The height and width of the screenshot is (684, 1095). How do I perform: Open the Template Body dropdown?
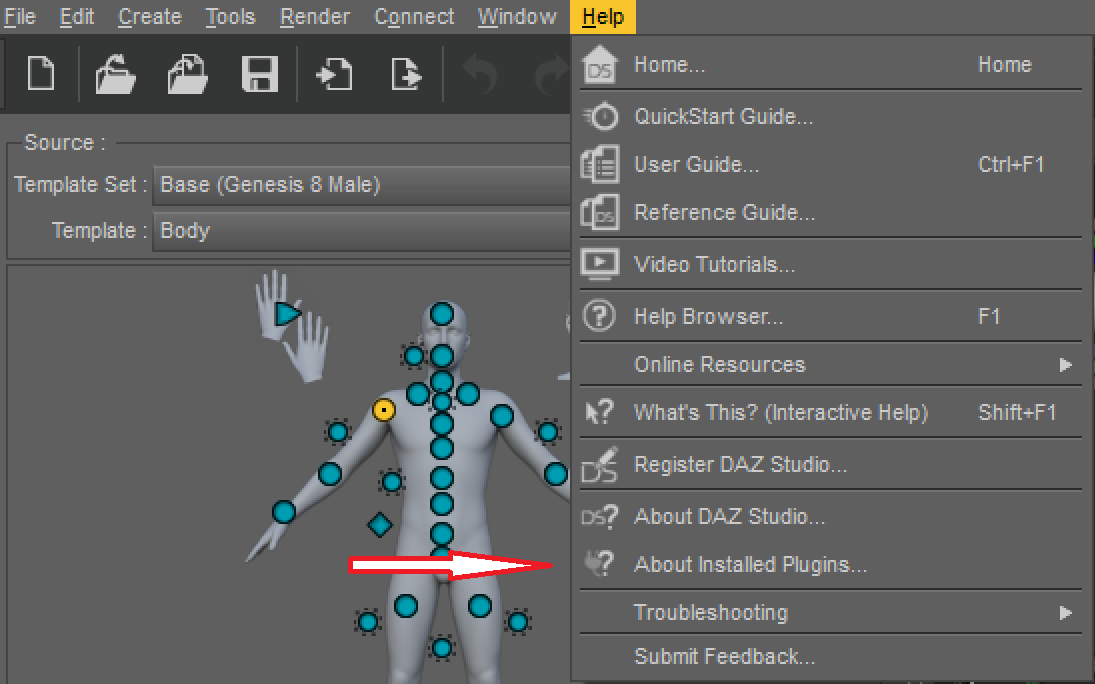click(362, 231)
